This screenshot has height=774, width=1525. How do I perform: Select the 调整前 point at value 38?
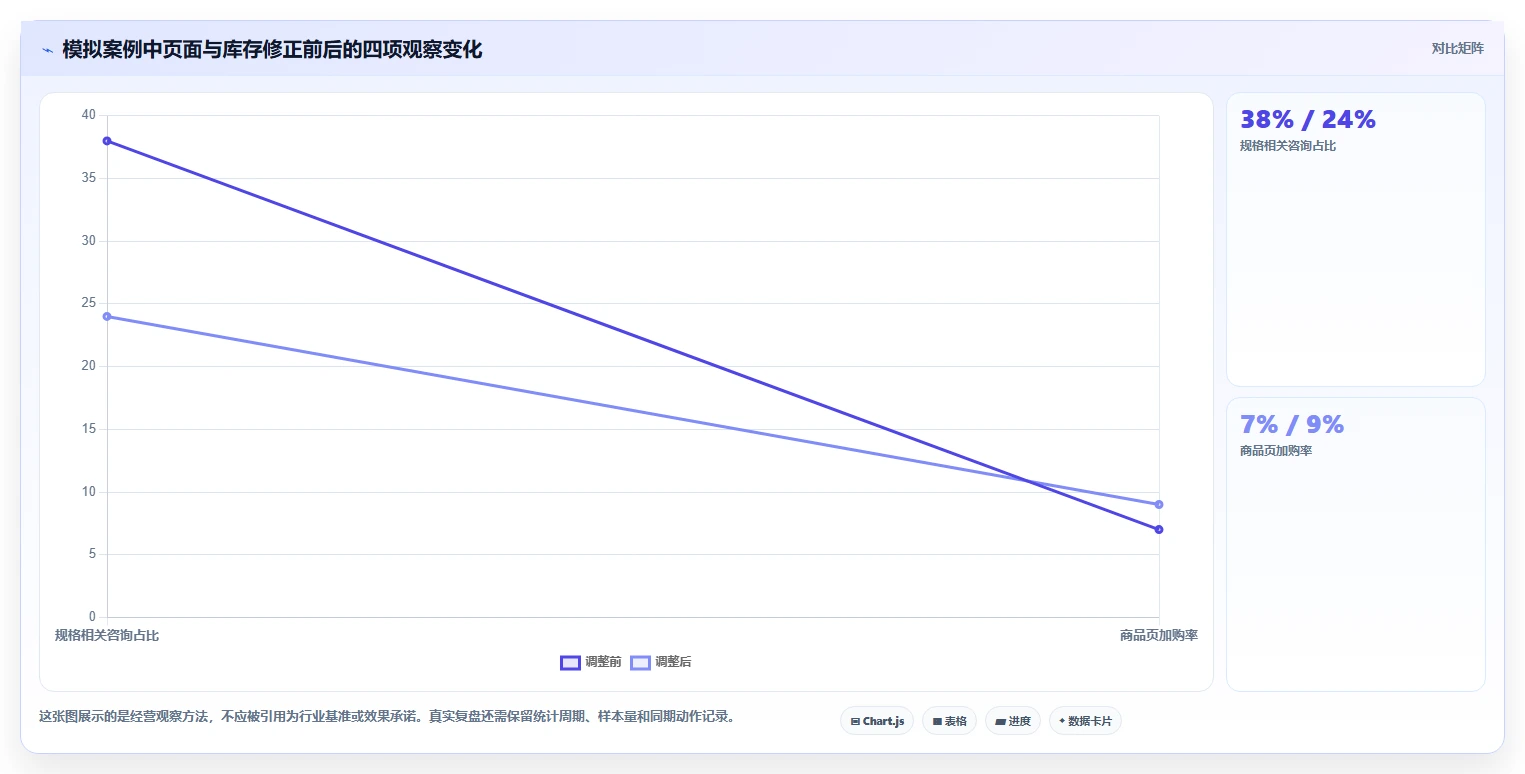click(107, 141)
